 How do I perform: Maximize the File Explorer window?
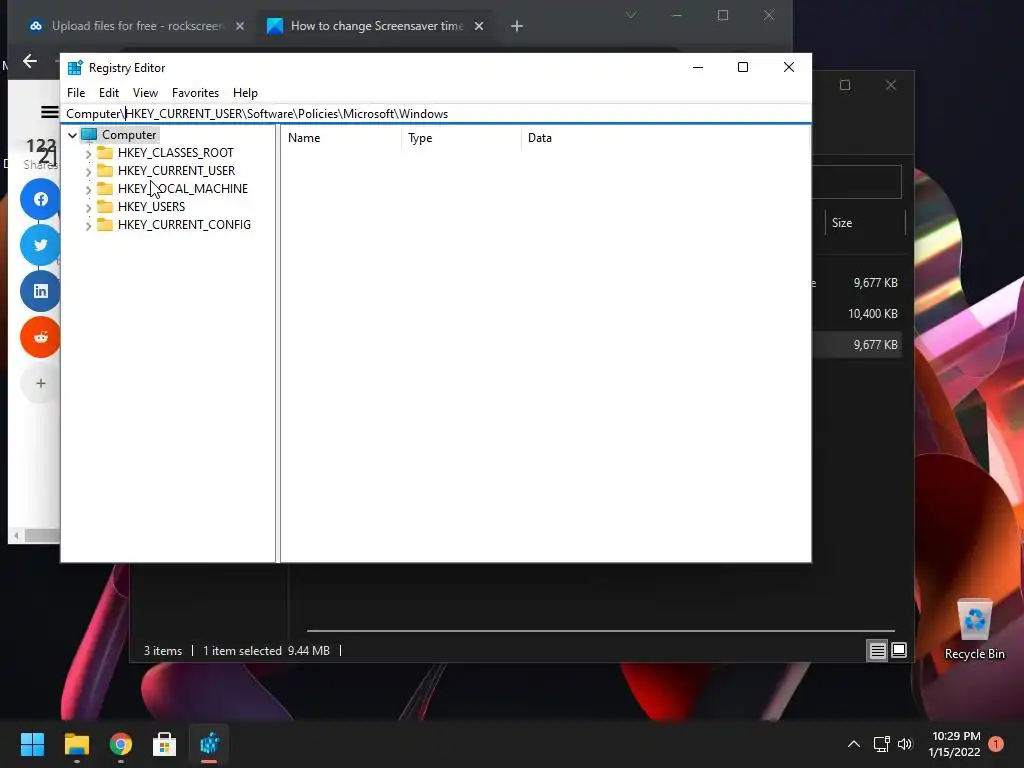(845, 86)
